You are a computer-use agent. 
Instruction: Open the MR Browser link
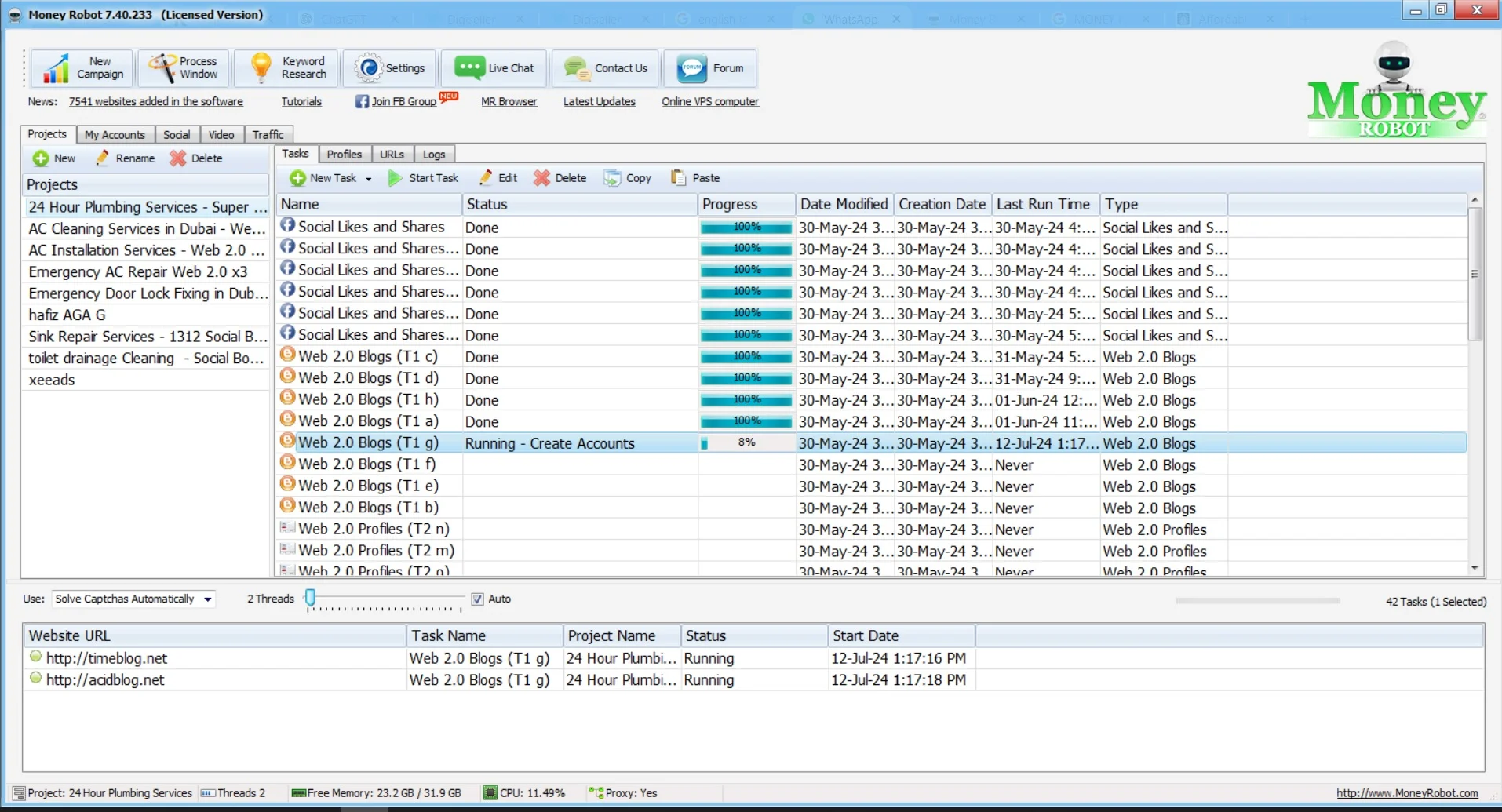tap(509, 101)
